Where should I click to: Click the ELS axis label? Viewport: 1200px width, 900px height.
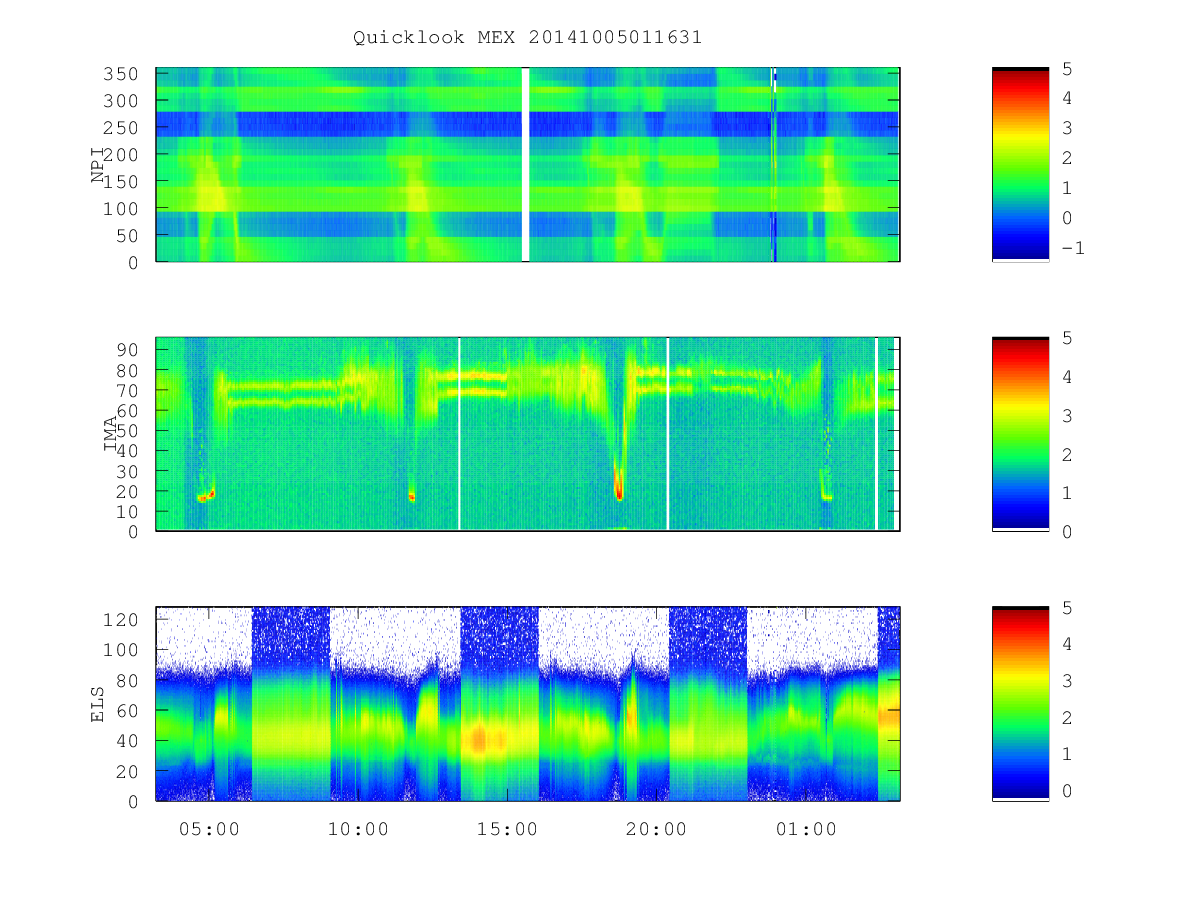click(98, 703)
